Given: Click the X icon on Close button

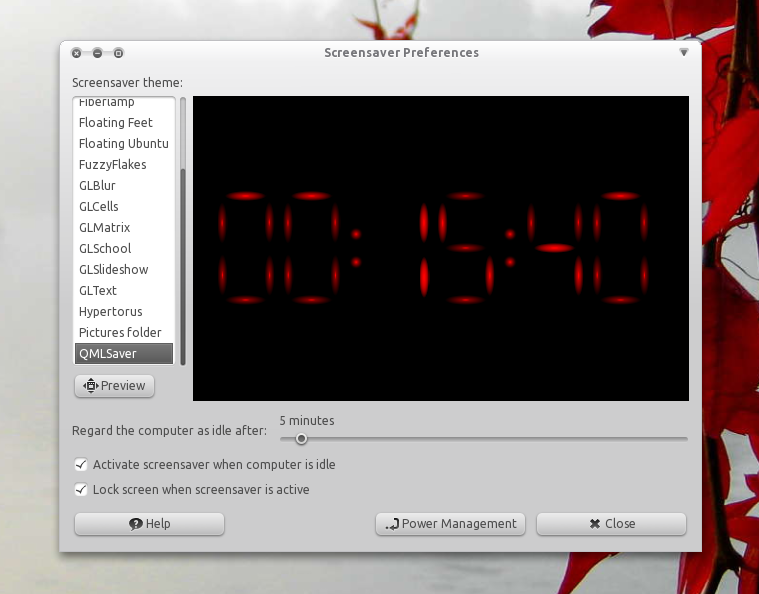Looking at the screenshot, I should (x=595, y=524).
